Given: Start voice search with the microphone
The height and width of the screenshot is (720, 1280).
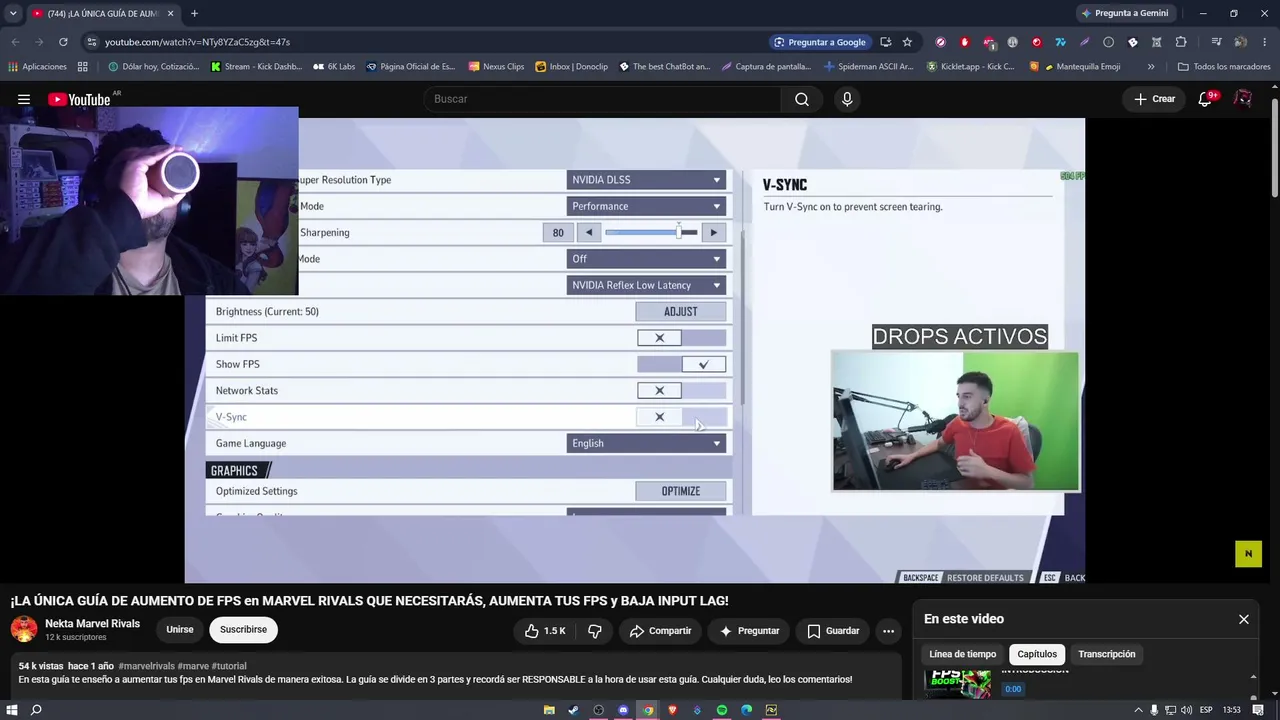Looking at the screenshot, I should [x=847, y=99].
